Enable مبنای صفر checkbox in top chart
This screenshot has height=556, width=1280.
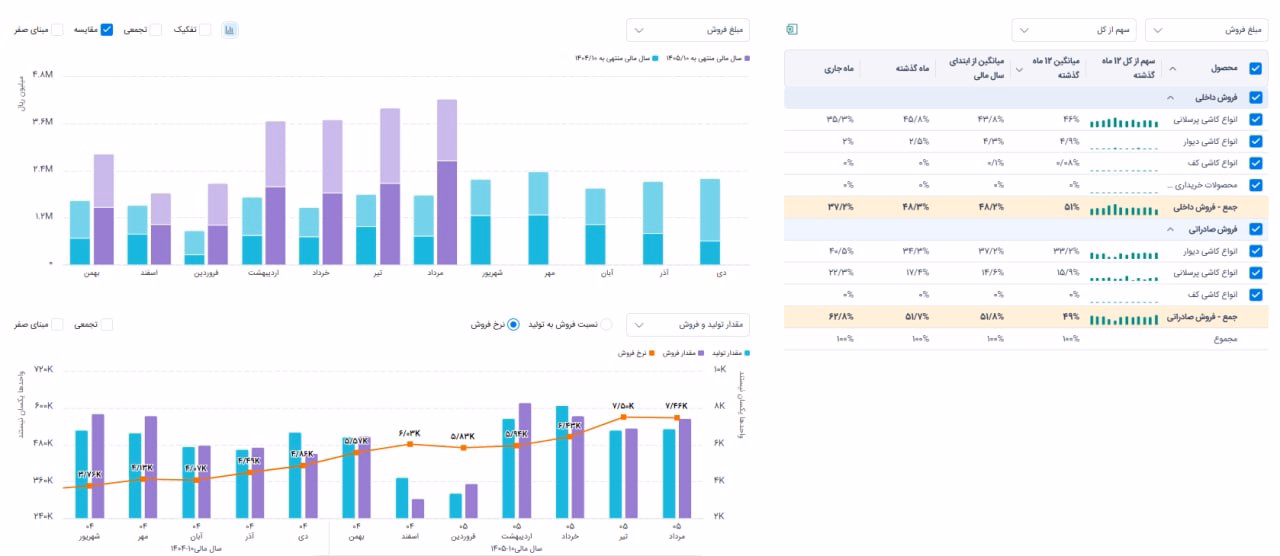click(57, 30)
